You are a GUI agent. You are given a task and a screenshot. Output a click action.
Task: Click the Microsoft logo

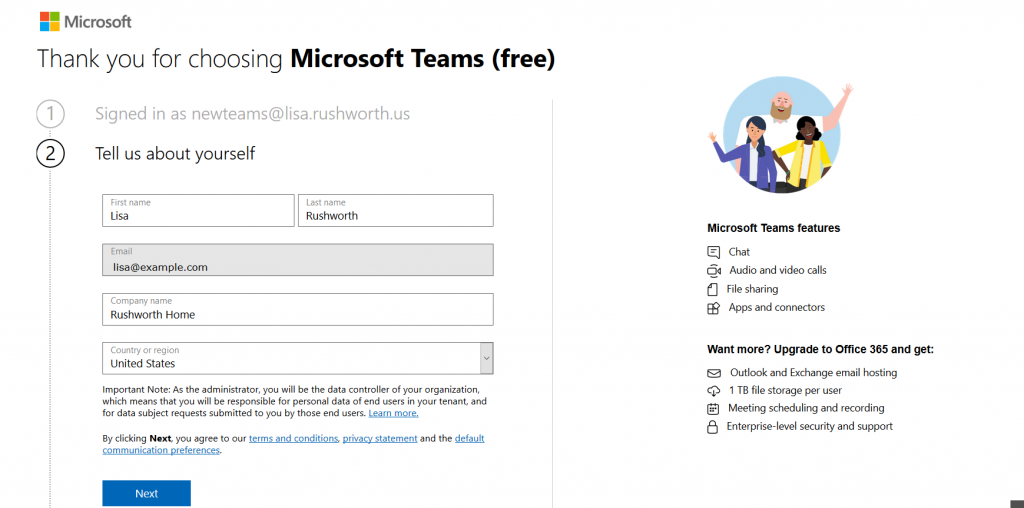[x=86, y=21]
